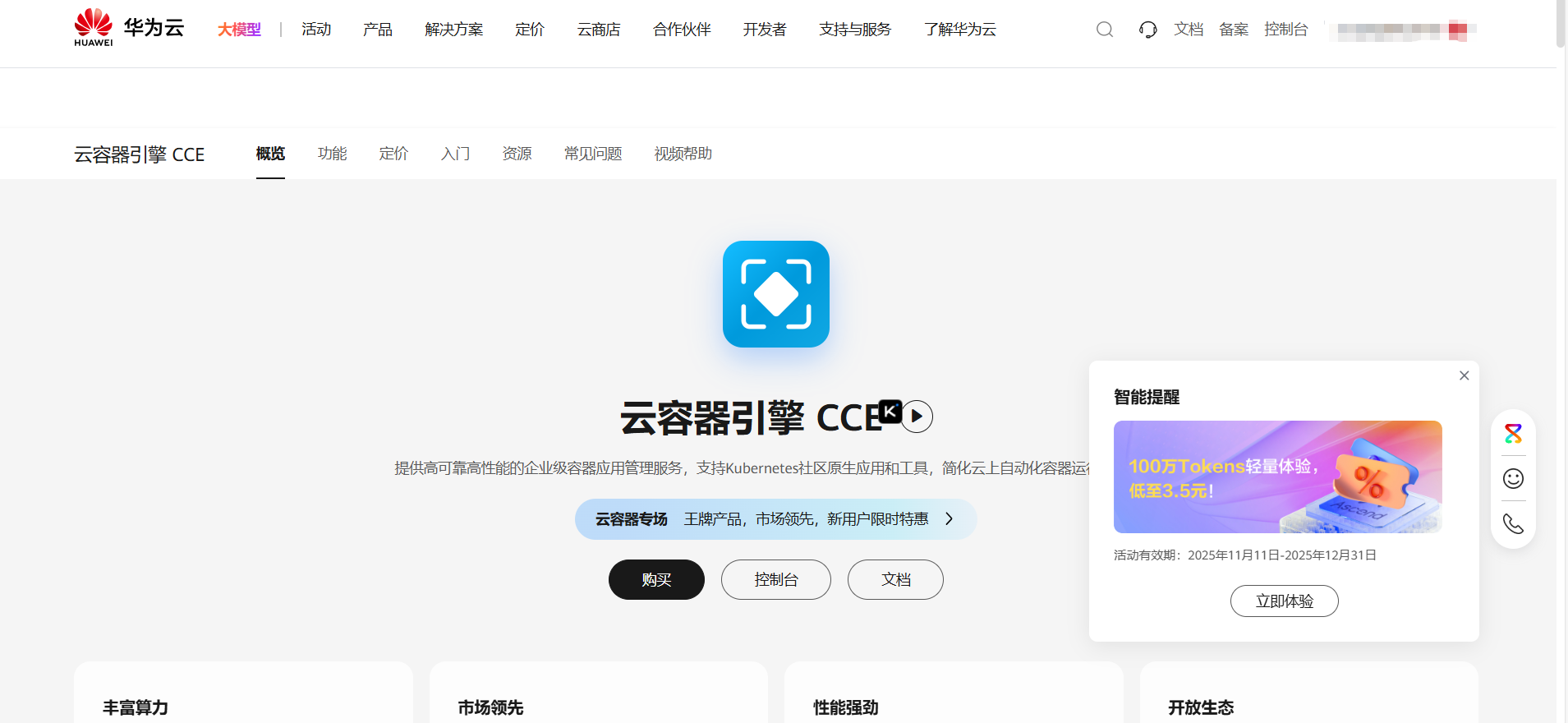Open the 解决方案 menu
Screen dimensions: 1568x723
pos(454,30)
